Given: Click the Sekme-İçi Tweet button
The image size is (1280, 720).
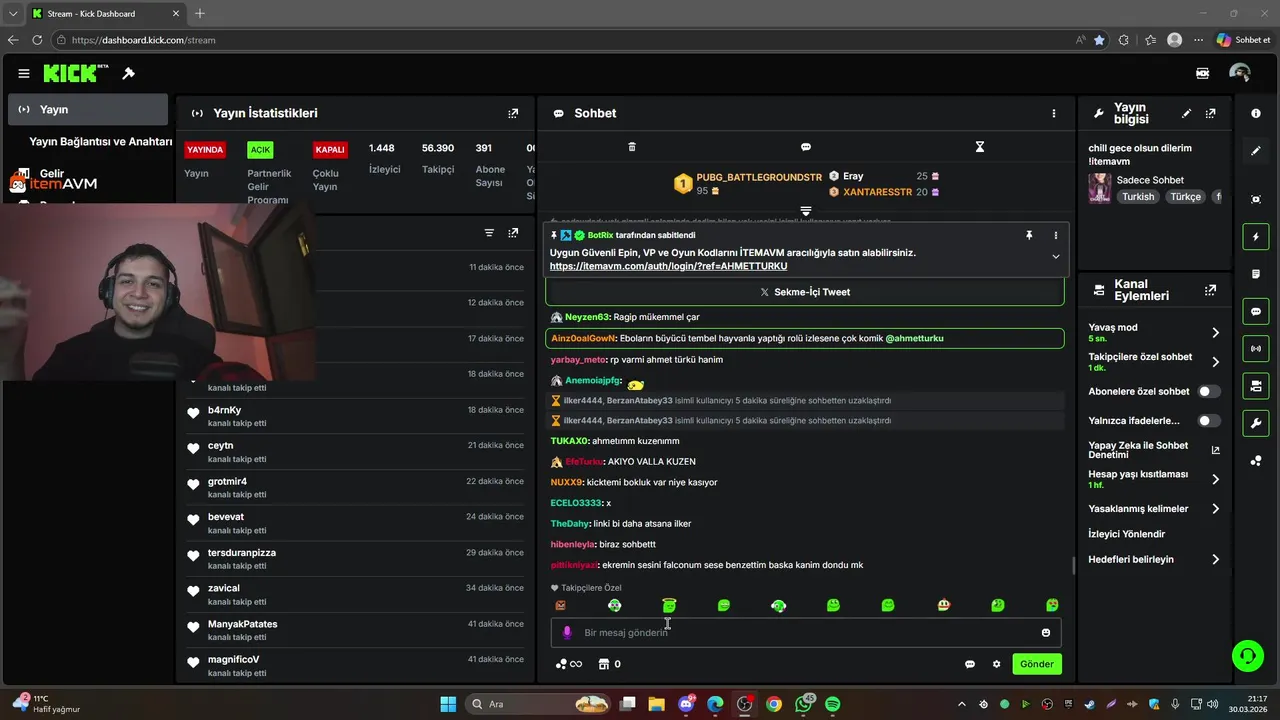Looking at the screenshot, I should (805, 292).
